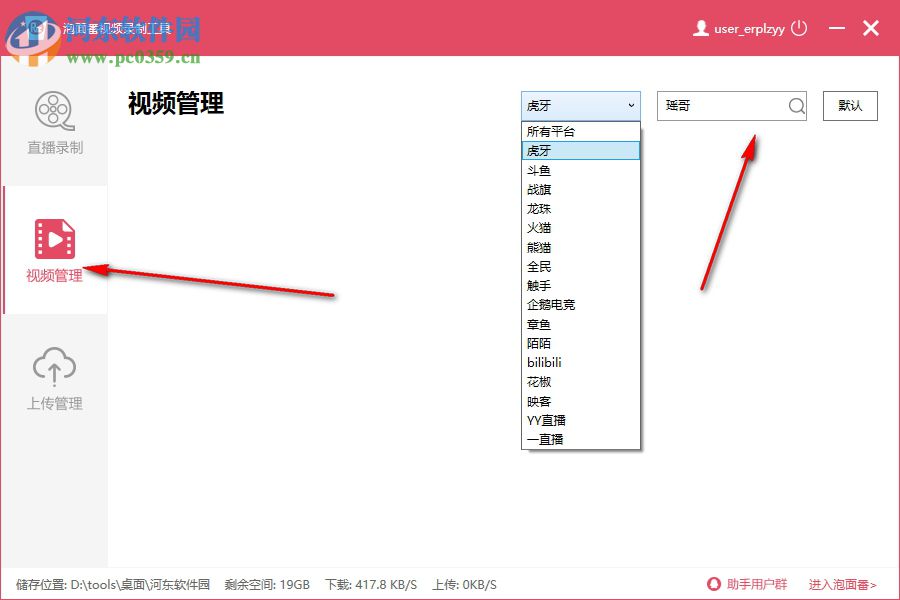Pick 熊猫 from the platform options
This screenshot has width=900, height=600.
click(540, 246)
